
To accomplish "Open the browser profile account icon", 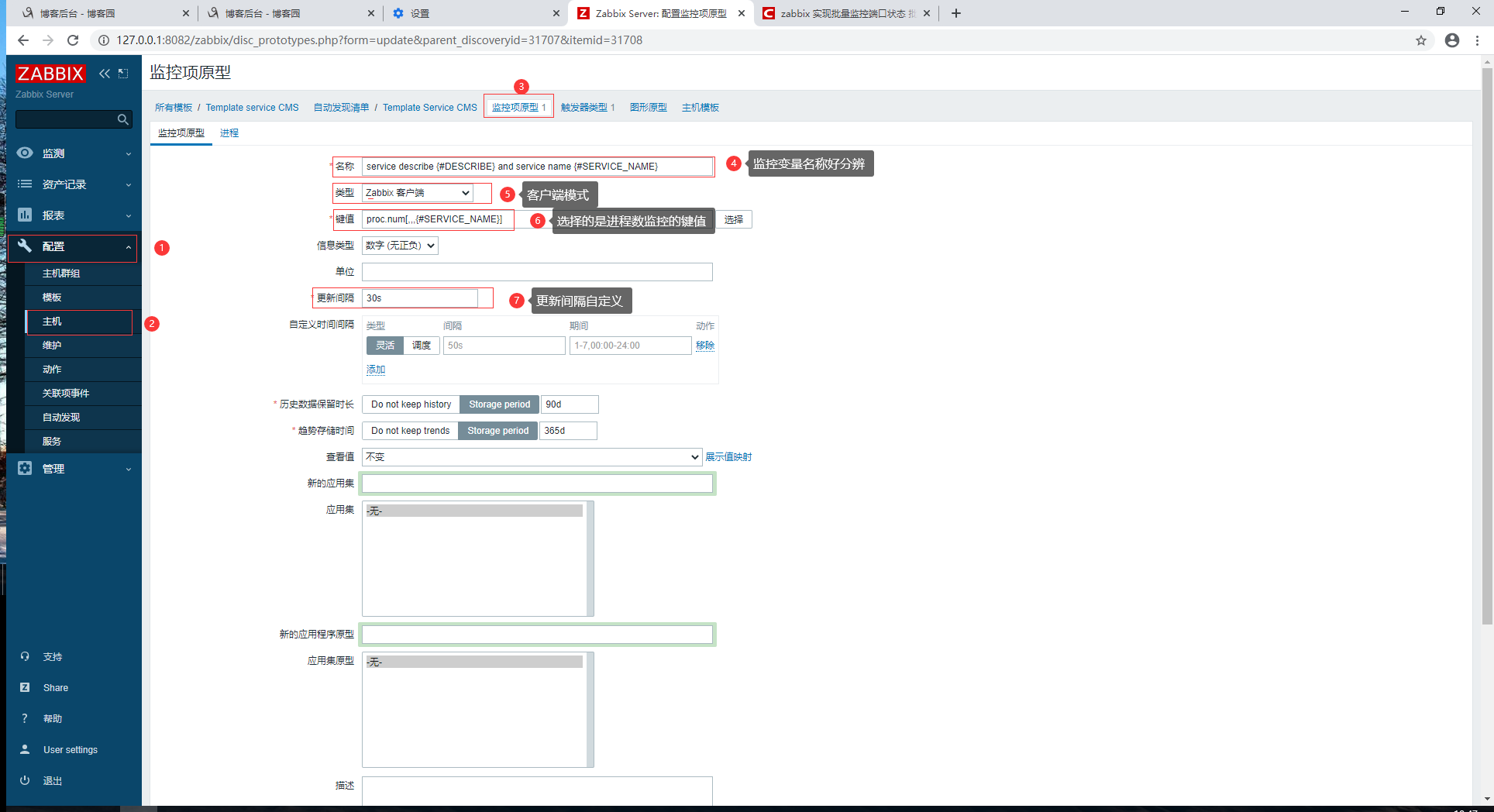I will pos(1452,40).
